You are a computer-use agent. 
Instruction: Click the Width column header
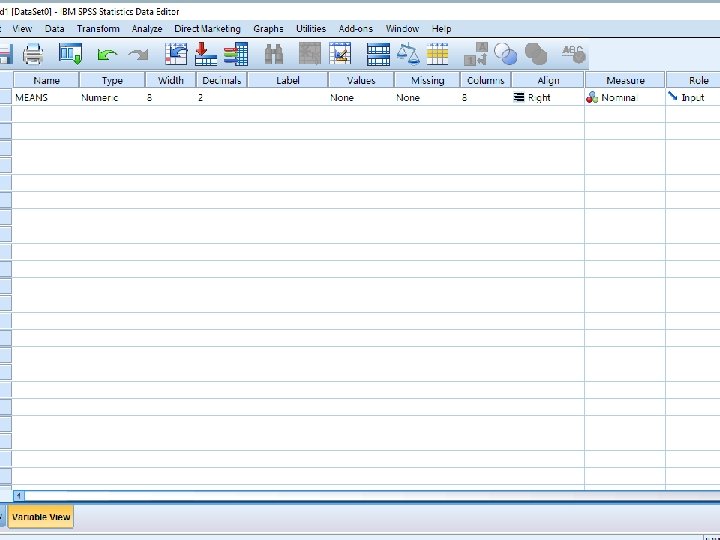171,80
